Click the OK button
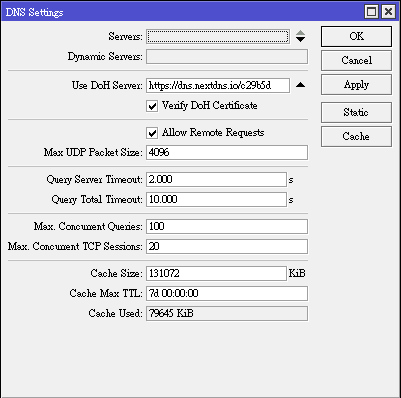The width and height of the screenshot is (401, 398). coord(356,36)
